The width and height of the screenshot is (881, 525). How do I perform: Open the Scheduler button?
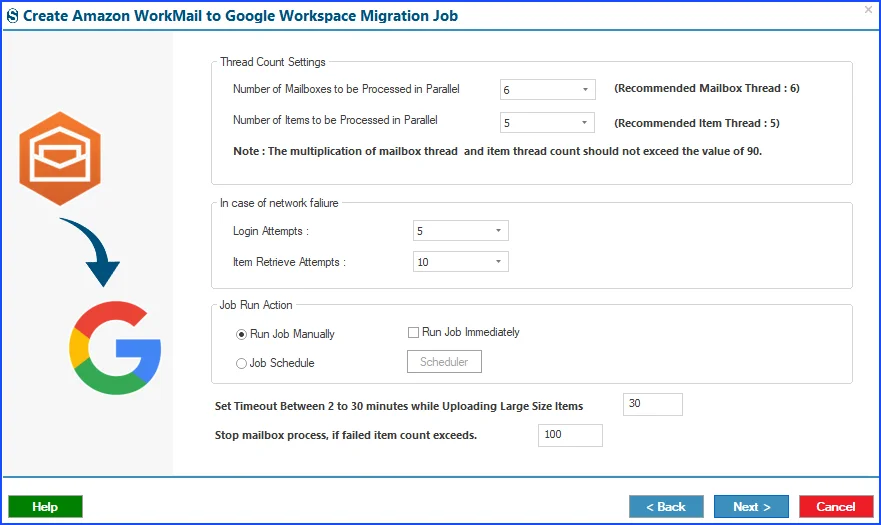(x=444, y=362)
